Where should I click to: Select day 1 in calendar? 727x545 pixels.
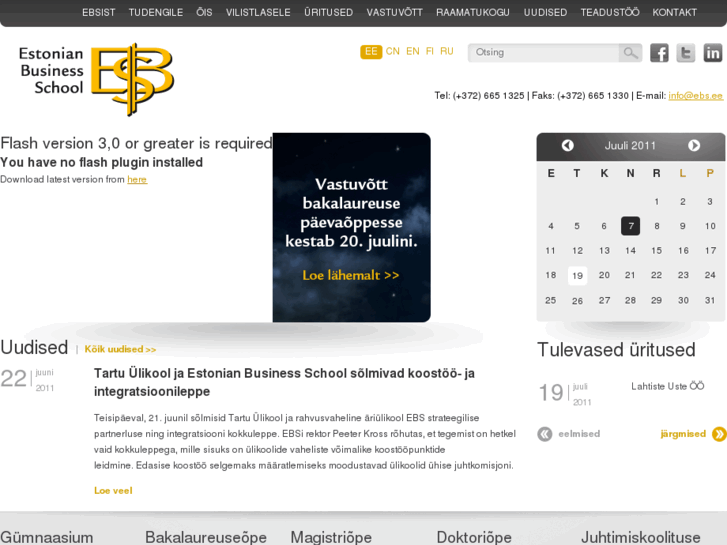[657, 202]
